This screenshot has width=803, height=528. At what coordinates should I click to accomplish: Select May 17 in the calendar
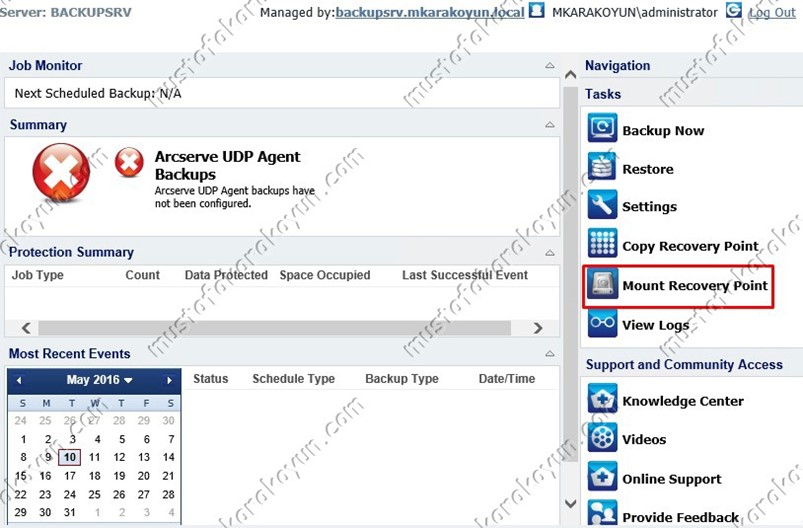tap(70, 476)
